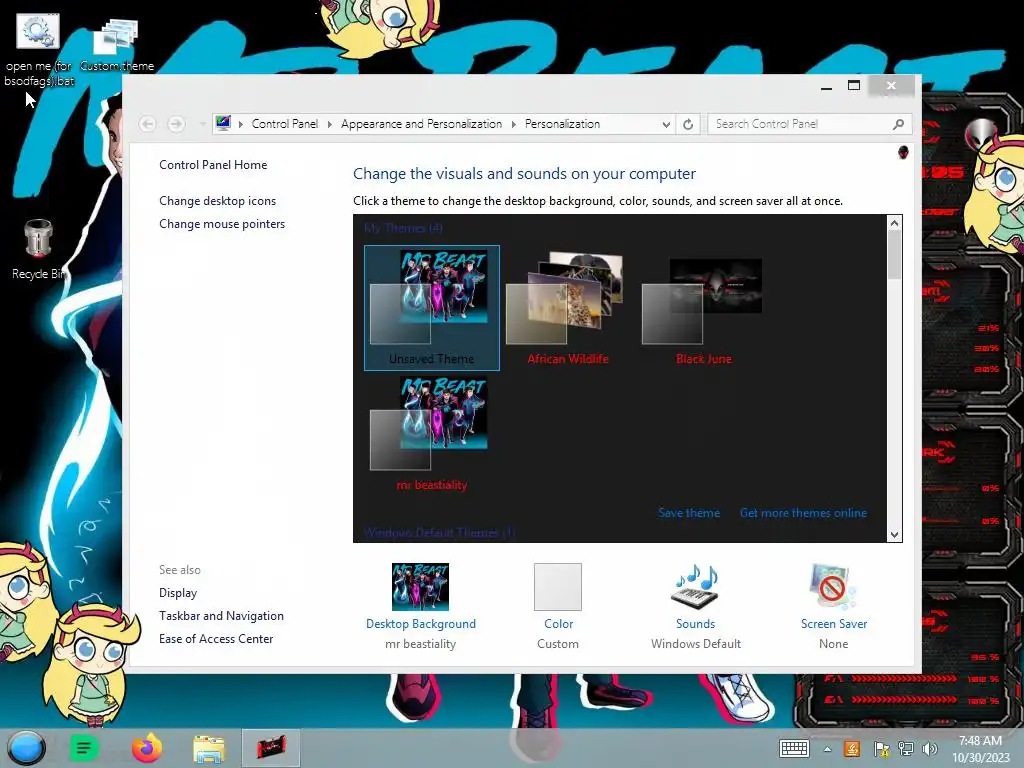Viewport: 1024px width, 768px height.
Task: Open Taskbar and Navigation link
Action: click(x=221, y=616)
